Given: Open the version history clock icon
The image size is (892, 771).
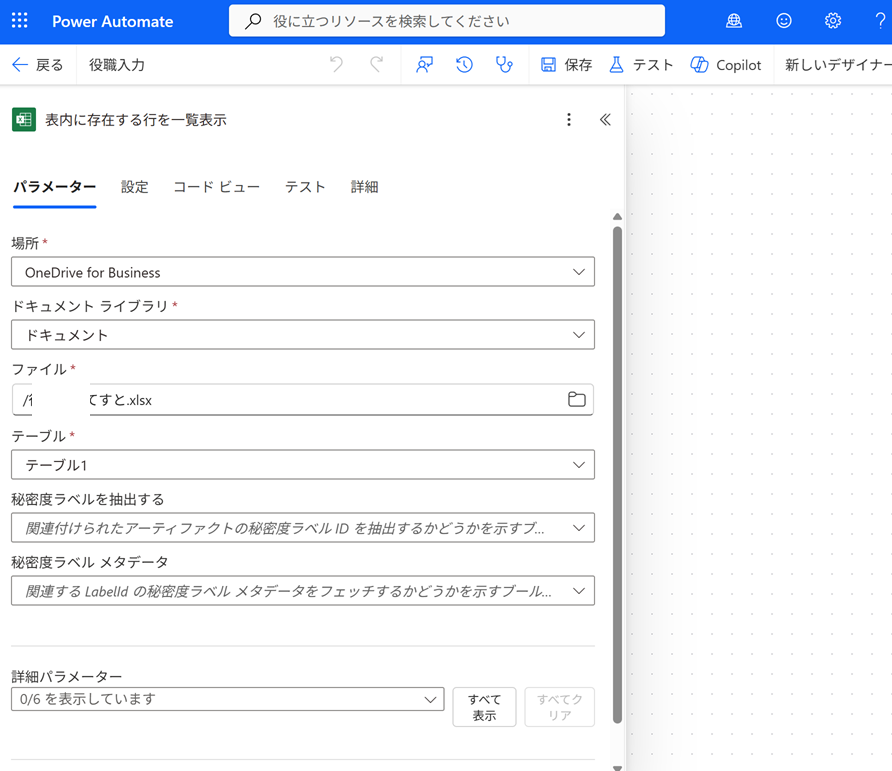Looking at the screenshot, I should tap(464, 65).
